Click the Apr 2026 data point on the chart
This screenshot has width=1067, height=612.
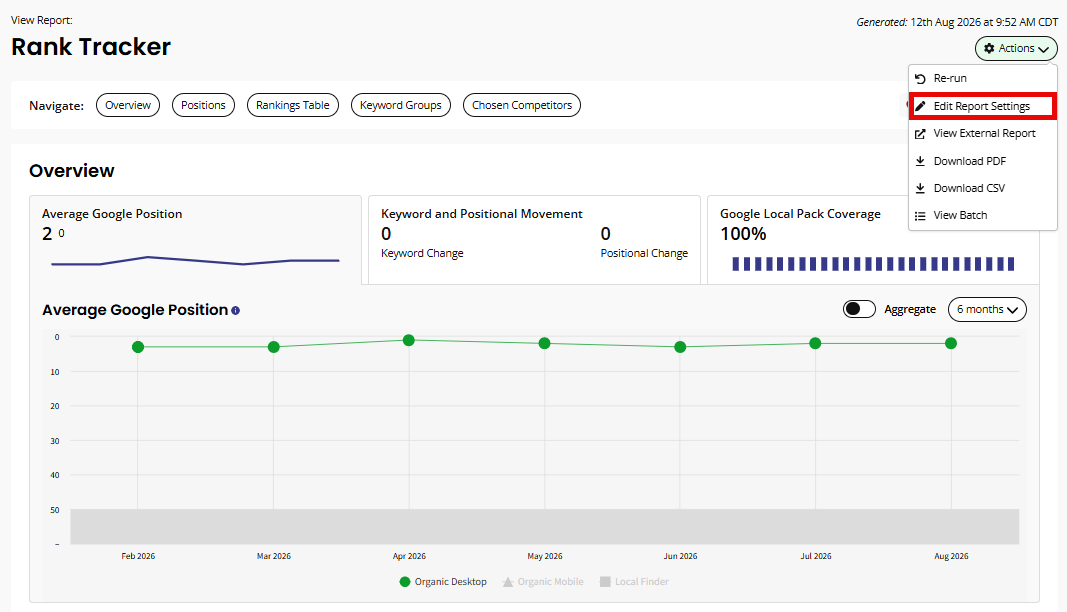pos(409,340)
